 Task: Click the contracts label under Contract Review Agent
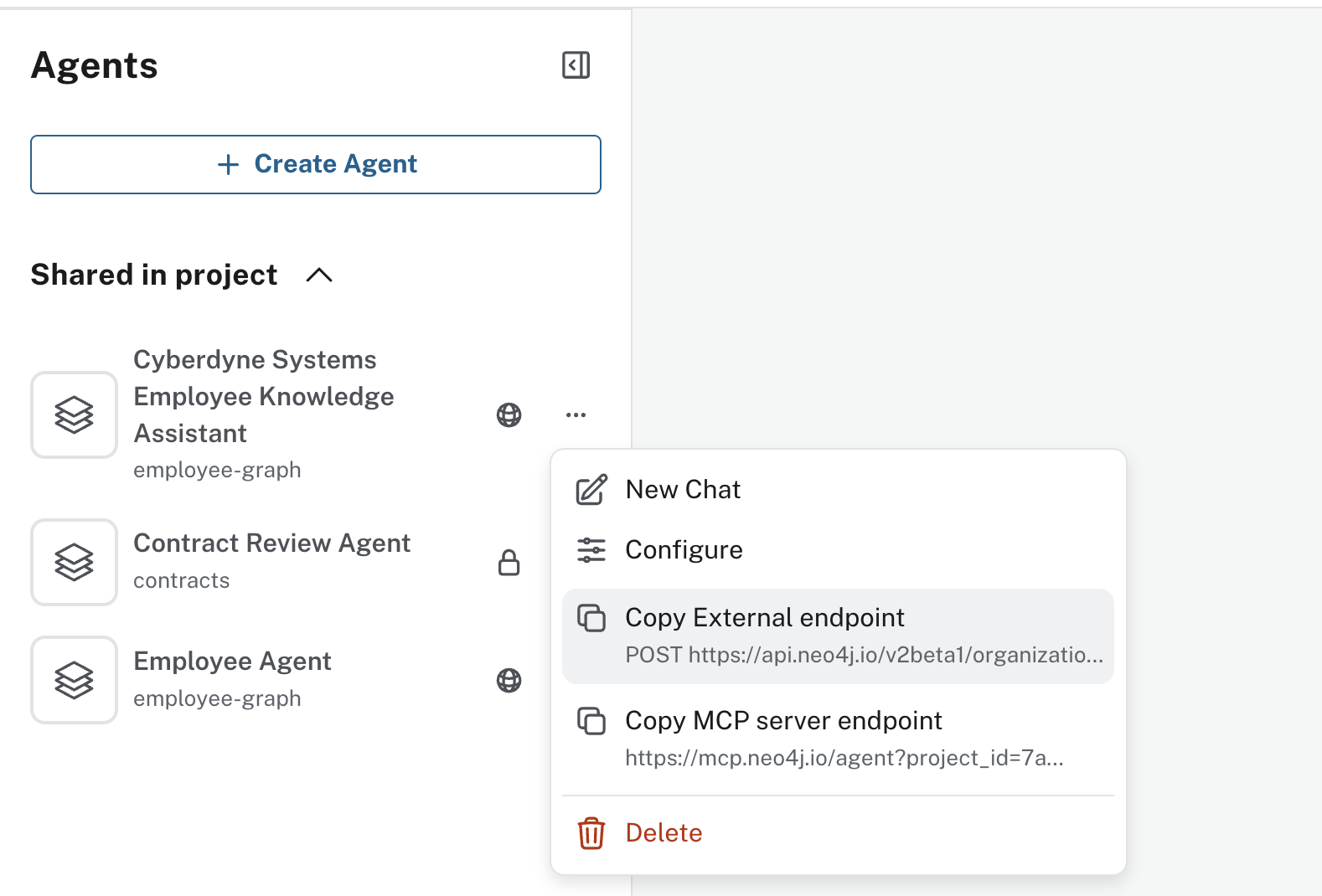point(182,581)
